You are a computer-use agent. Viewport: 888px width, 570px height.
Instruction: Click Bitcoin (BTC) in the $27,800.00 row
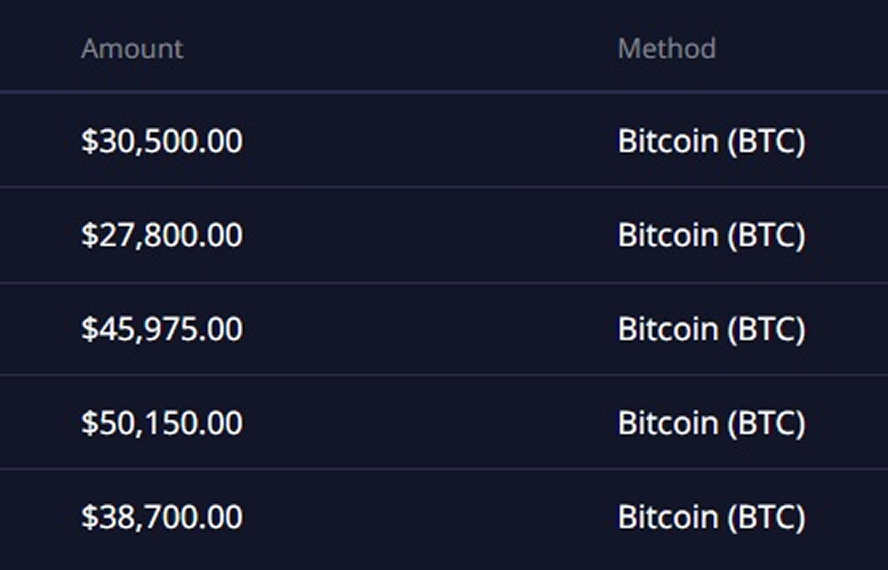click(711, 235)
